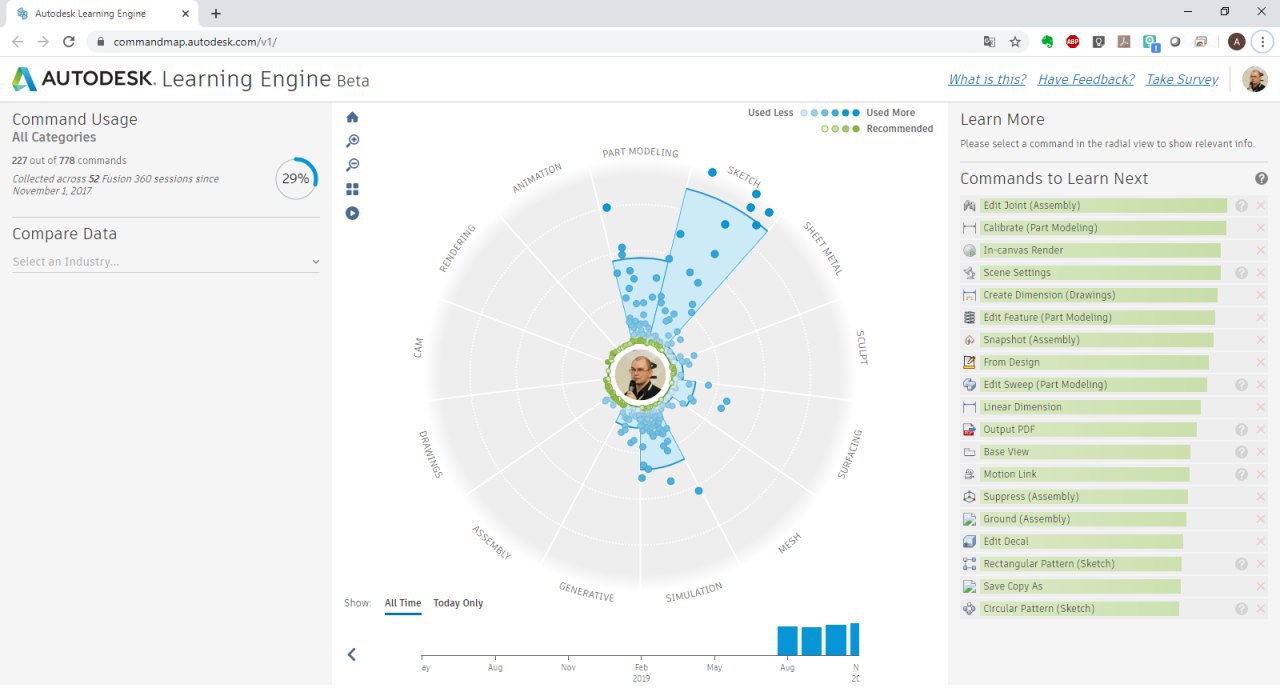Select the rightmost bar in timeline chart

pos(855,639)
